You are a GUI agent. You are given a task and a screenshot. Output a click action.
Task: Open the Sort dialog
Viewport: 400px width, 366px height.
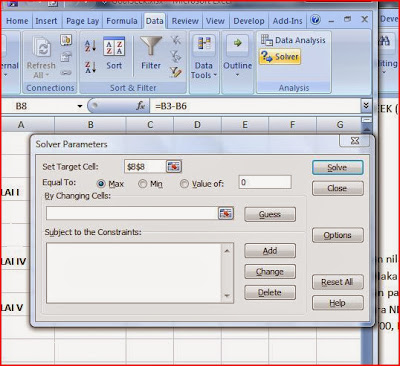(114, 53)
